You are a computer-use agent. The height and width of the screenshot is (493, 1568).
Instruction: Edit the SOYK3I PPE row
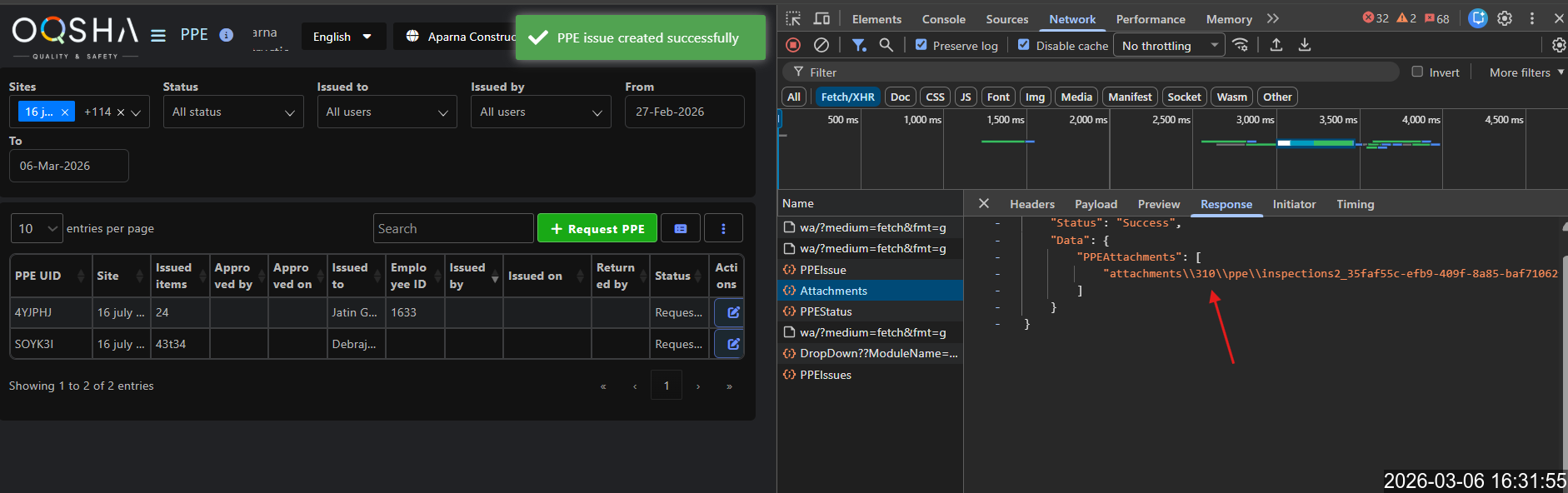pos(732,344)
